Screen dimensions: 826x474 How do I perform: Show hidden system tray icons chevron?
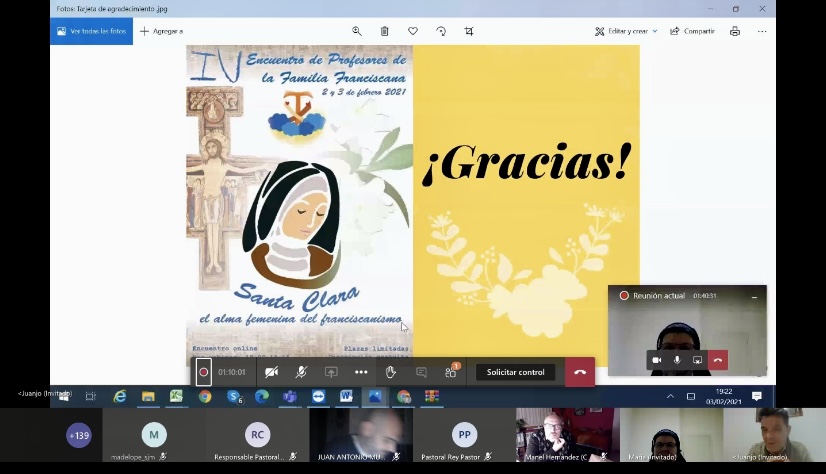670,396
